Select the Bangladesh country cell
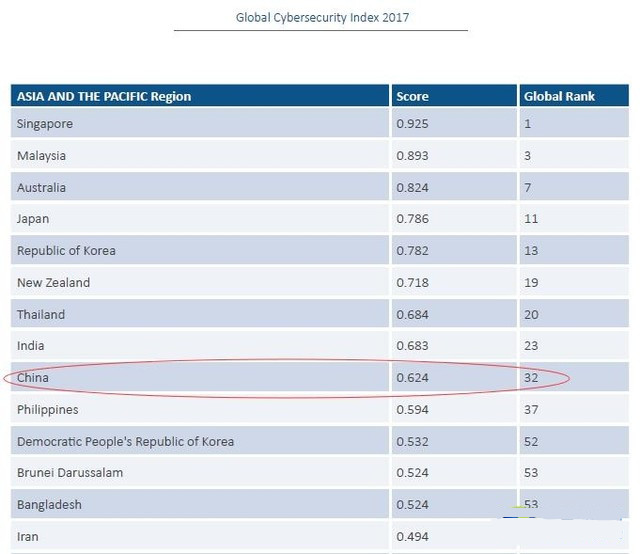Image resolution: width=640 pixels, height=554 pixels. (x=200, y=504)
